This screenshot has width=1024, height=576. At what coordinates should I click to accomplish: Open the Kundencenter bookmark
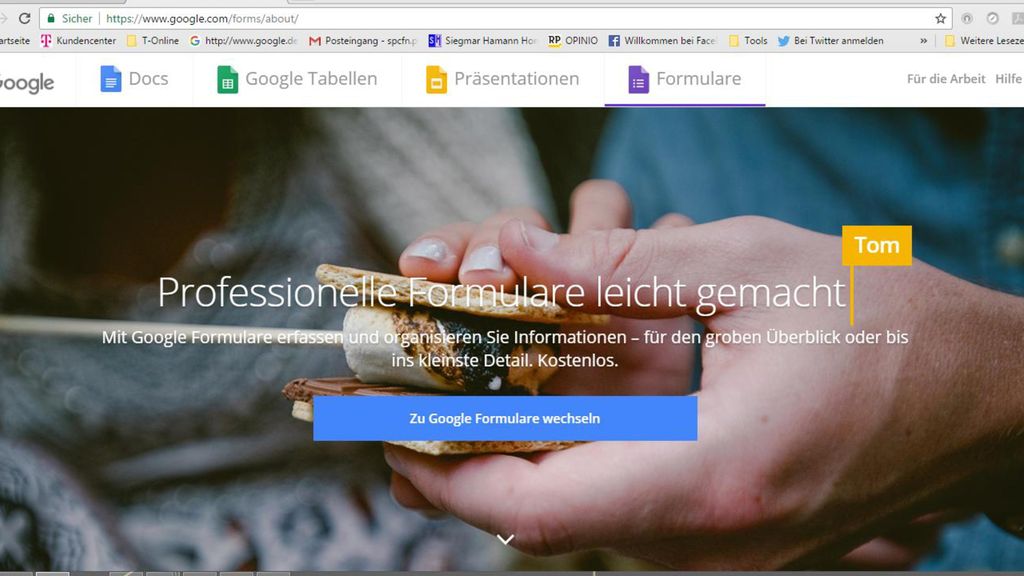click(78, 40)
